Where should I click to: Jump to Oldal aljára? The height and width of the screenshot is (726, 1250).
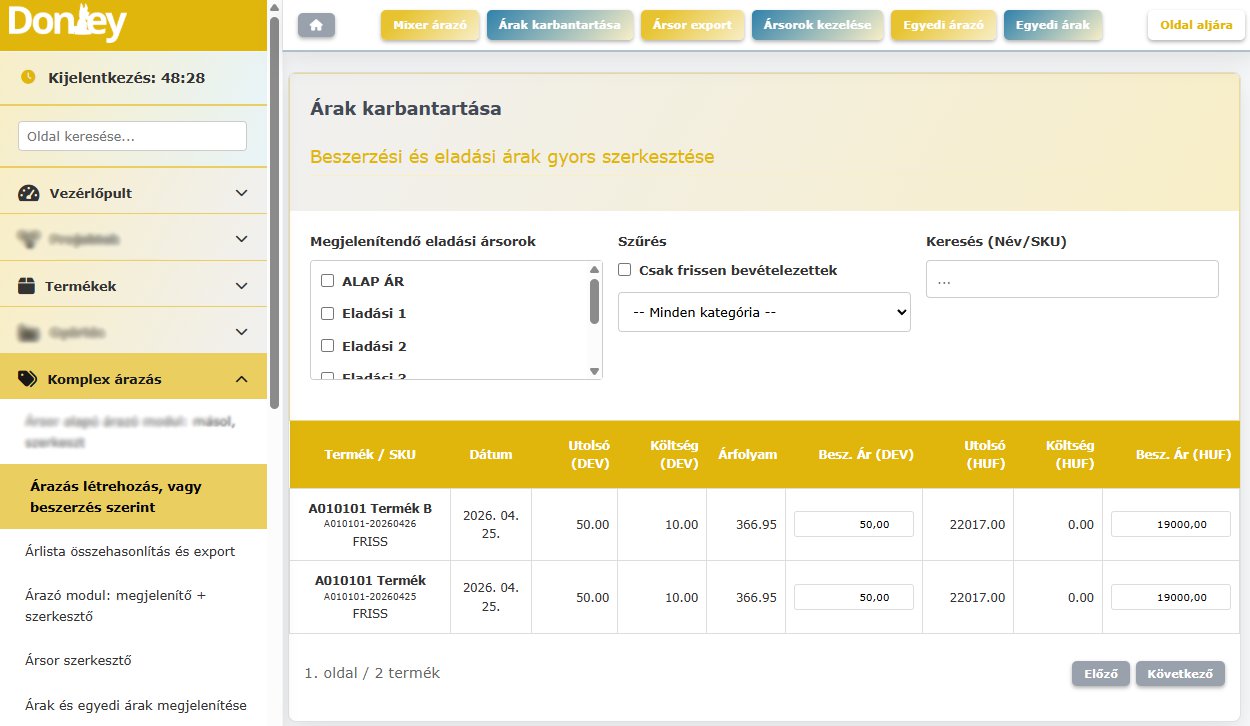[x=1195, y=25]
